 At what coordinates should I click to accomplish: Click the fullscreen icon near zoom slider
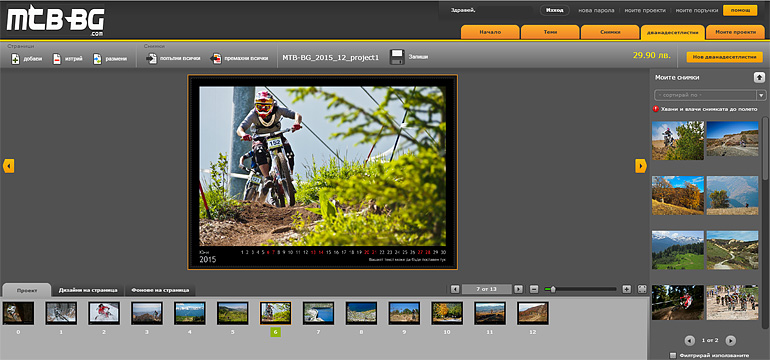642,289
